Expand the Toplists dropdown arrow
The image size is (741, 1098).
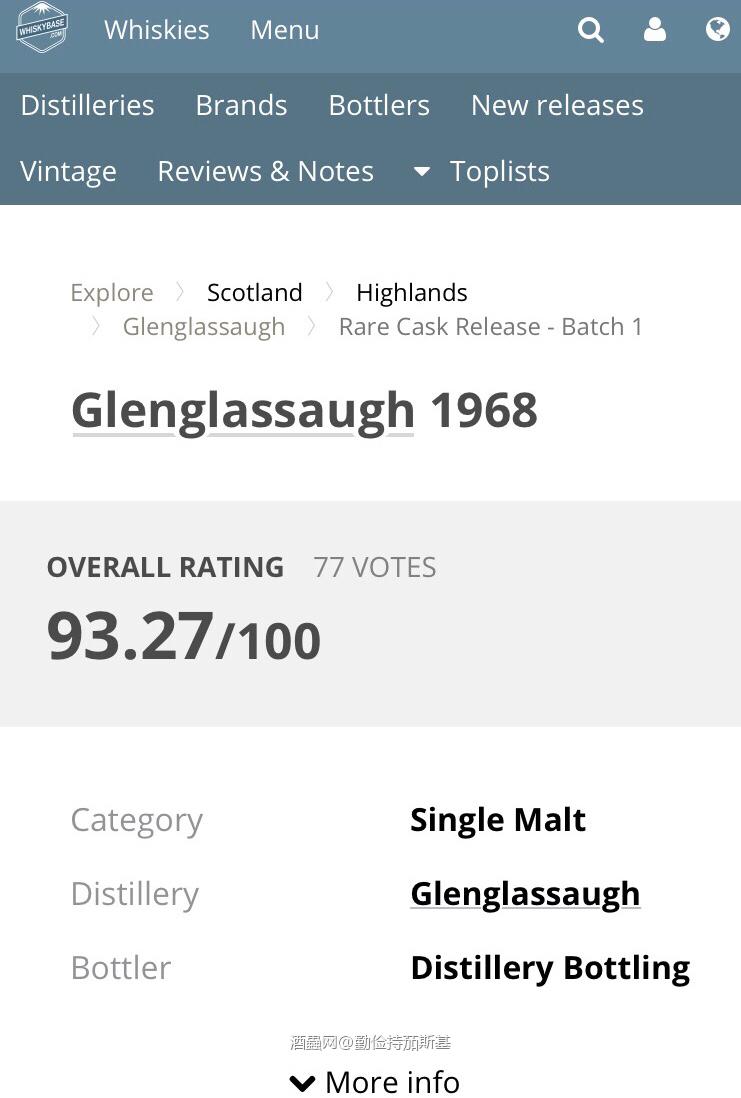pos(422,172)
